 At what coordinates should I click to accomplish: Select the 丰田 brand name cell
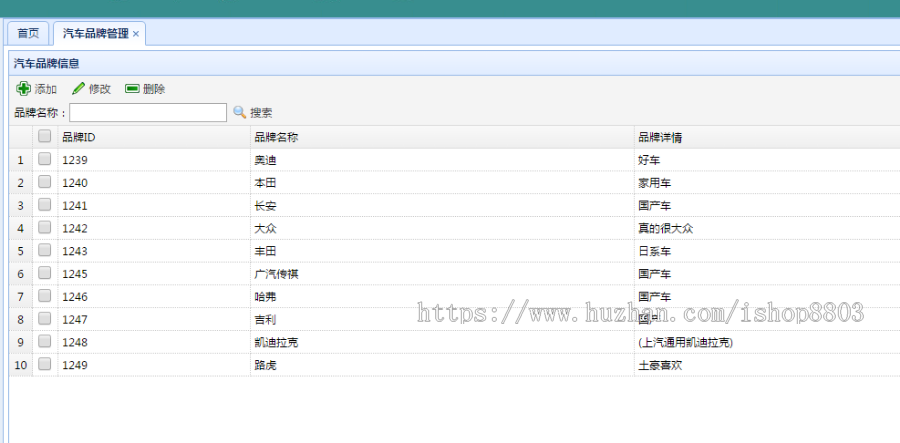(442, 251)
